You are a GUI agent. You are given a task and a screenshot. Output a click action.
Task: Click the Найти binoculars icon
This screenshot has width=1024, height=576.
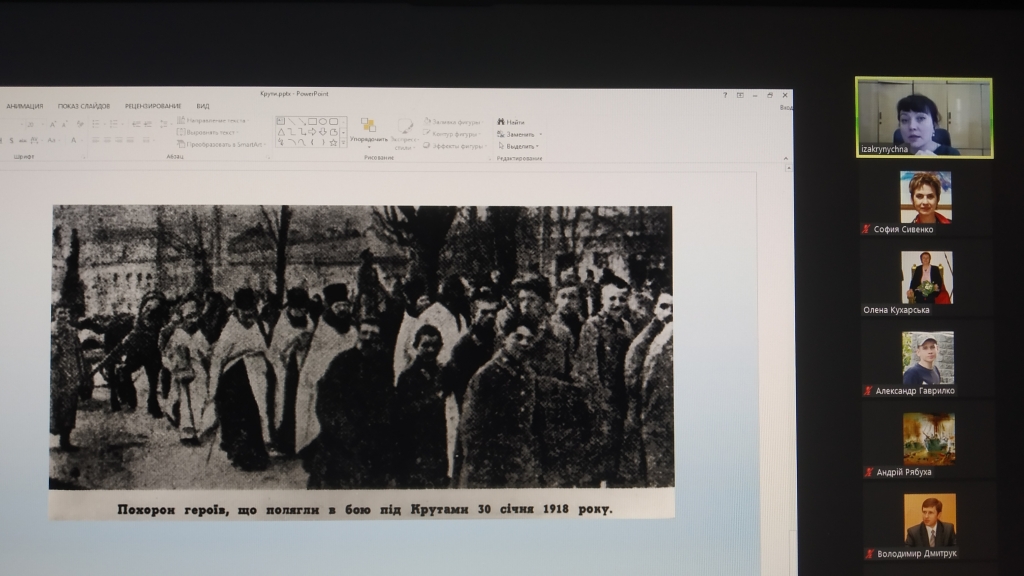[501, 122]
